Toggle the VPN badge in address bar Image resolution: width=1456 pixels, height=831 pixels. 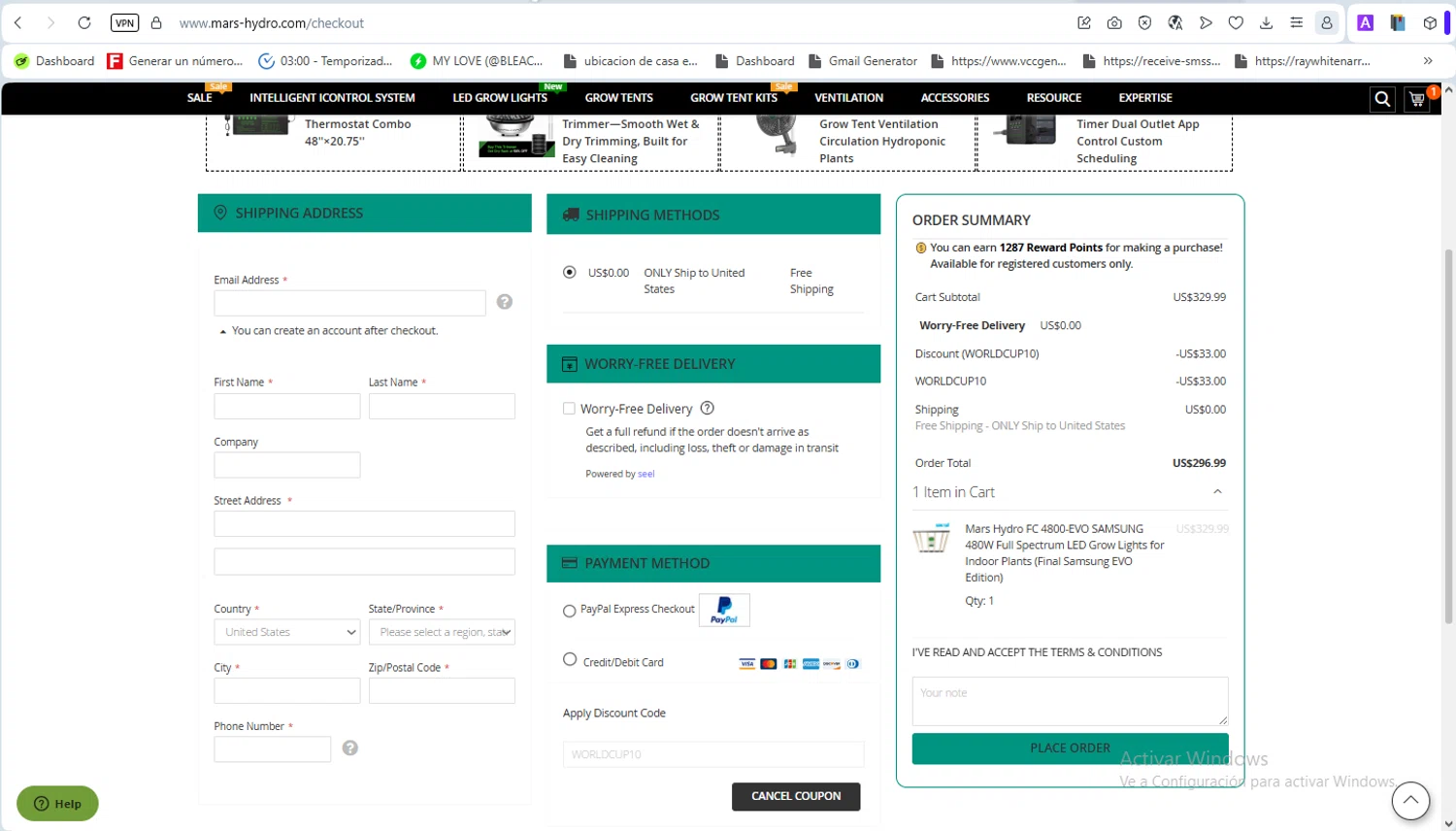(124, 22)
